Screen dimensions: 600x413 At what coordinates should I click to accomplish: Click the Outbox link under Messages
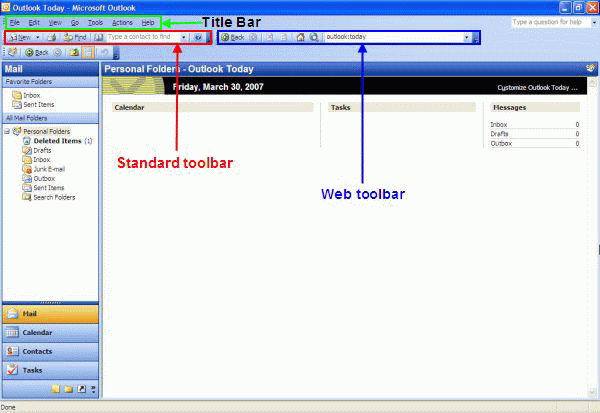pos(501,144)
